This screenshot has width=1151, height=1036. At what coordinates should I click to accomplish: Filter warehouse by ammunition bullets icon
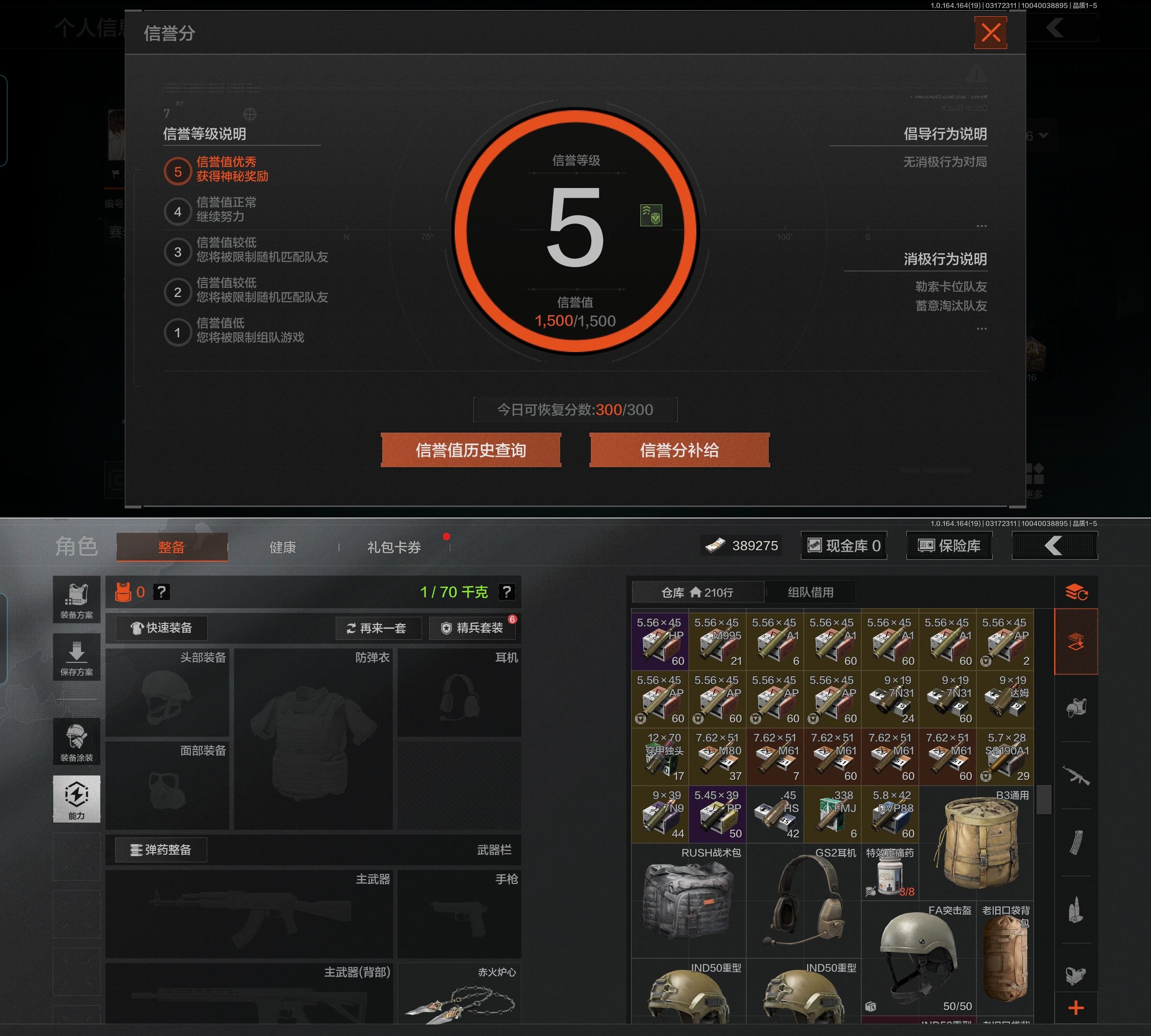1076,910
